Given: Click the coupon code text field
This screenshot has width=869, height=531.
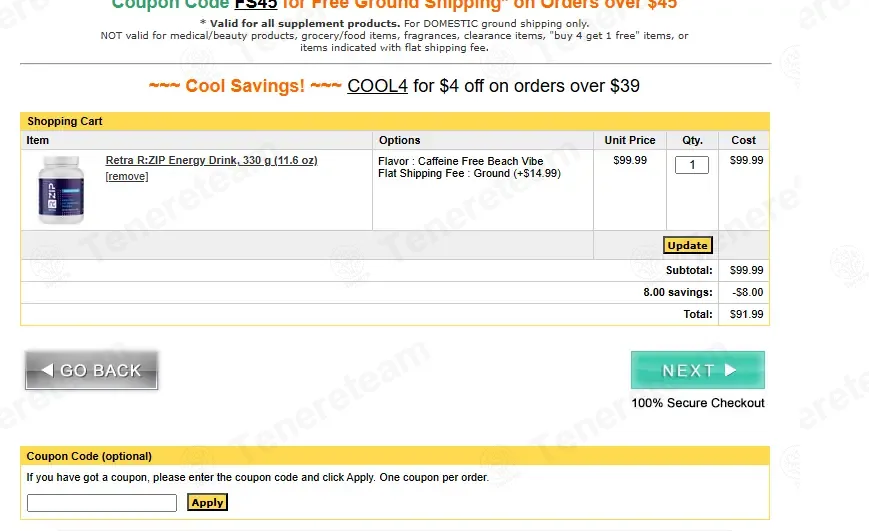Looking at the screenshot, I should pyautogui.click(x=102, y=503).
